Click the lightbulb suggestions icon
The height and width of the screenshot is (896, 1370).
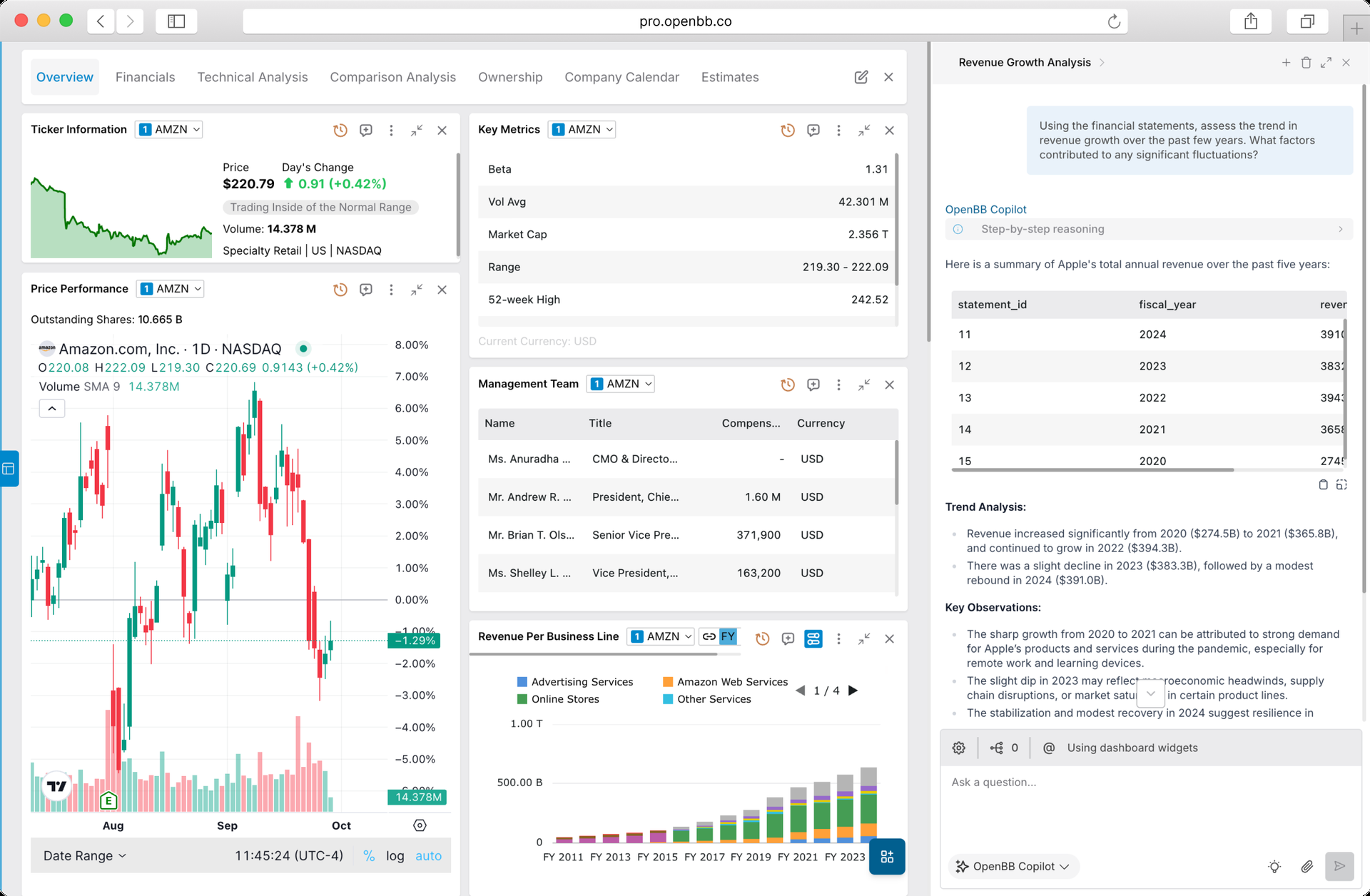1274,867
